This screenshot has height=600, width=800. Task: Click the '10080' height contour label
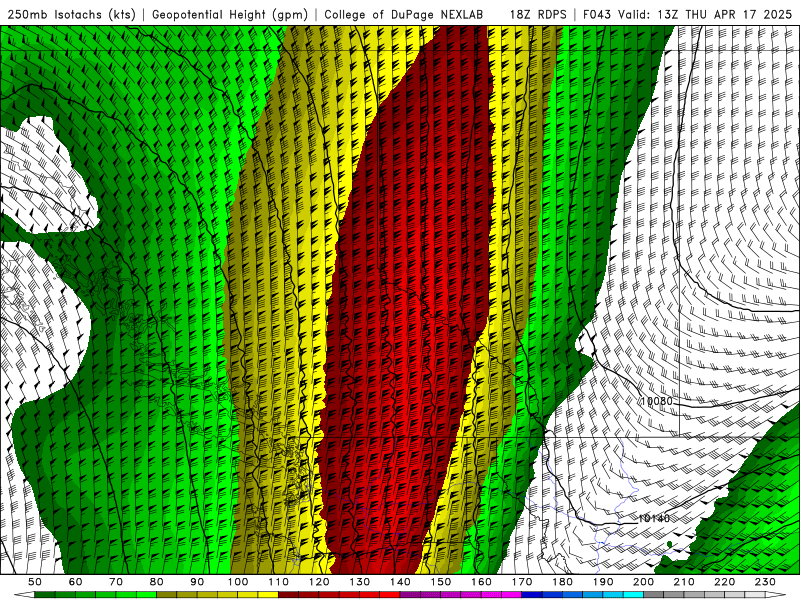pos(657,401)
